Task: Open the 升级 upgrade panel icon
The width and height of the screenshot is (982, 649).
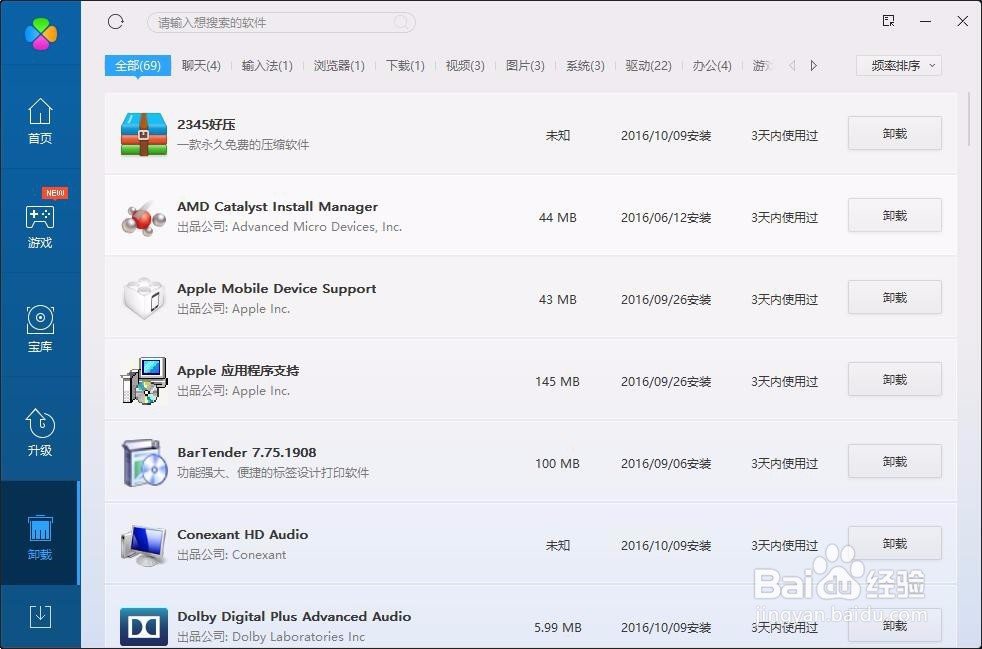Action: (40, 432)
